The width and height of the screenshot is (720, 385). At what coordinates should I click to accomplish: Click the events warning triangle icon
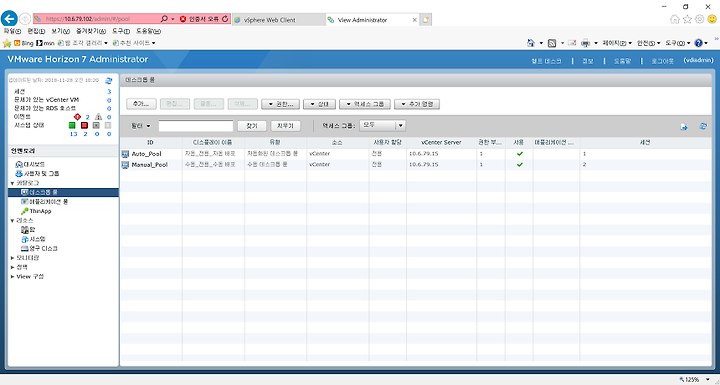(x=98, y=117)
